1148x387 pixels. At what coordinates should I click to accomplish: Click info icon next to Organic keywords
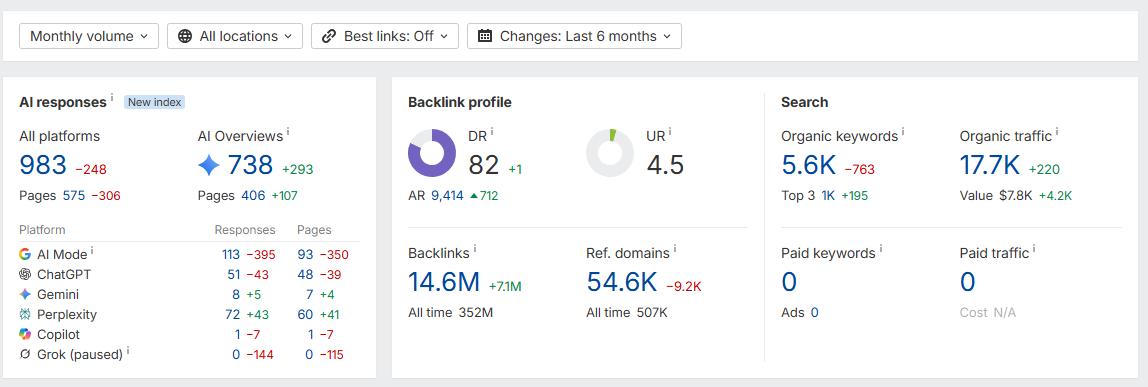[903, 132]
